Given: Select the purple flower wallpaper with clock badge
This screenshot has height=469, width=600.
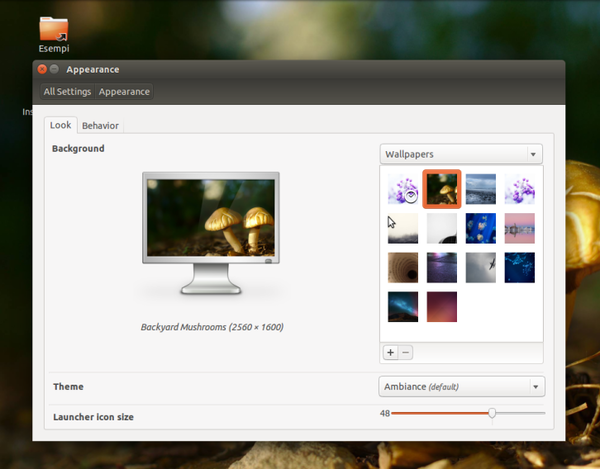Looking at the screenshot, I should (403, 189).
